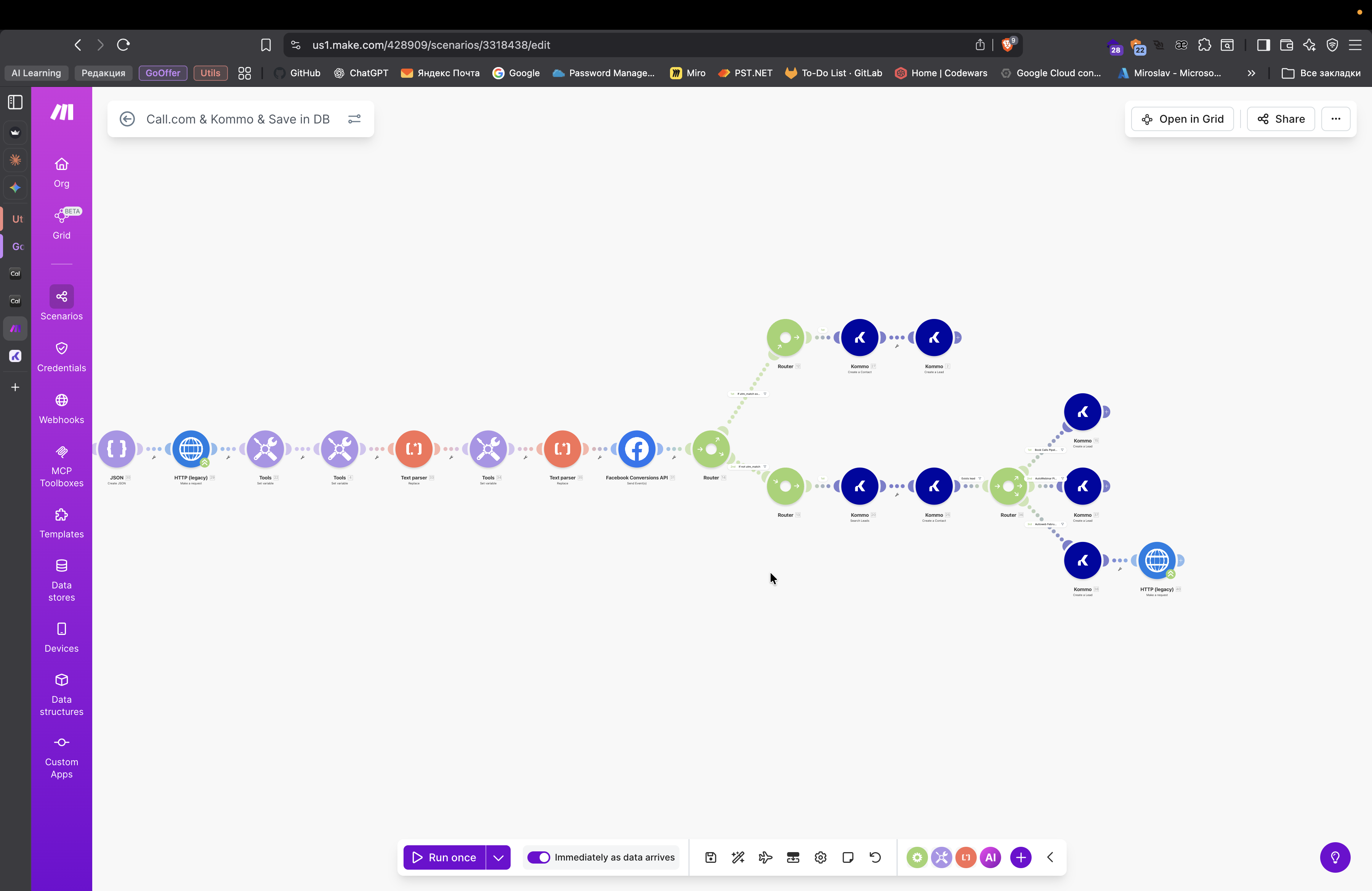Click the Open in Grid button

(1182, 119)
